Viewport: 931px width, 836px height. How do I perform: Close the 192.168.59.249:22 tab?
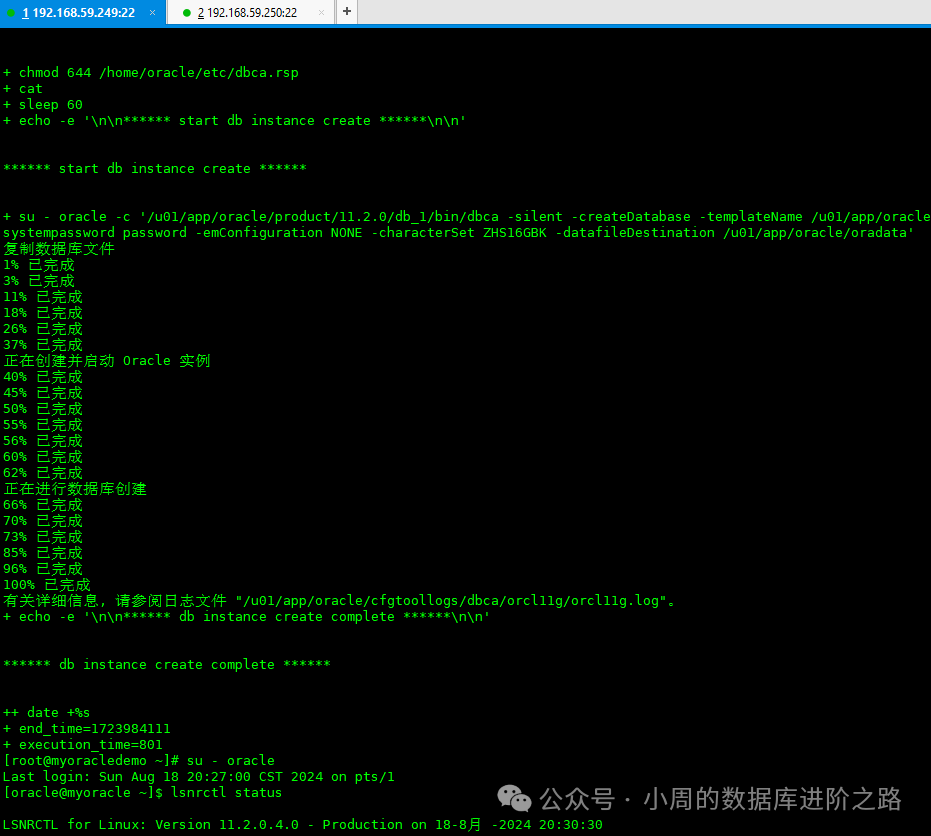pyautogui.click(x=153, y=12)
